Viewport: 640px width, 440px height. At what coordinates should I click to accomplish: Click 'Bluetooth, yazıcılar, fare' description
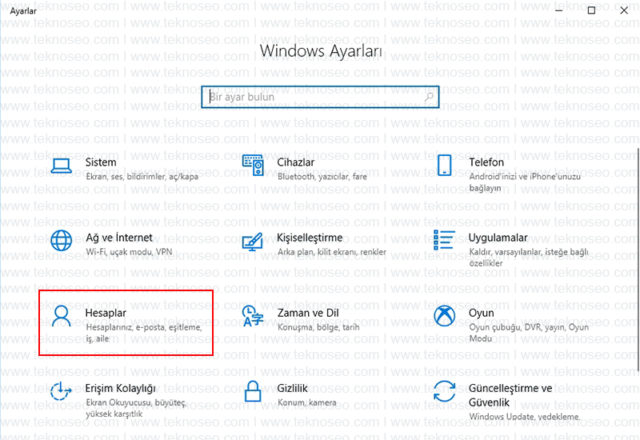click(x=322, y=177)
